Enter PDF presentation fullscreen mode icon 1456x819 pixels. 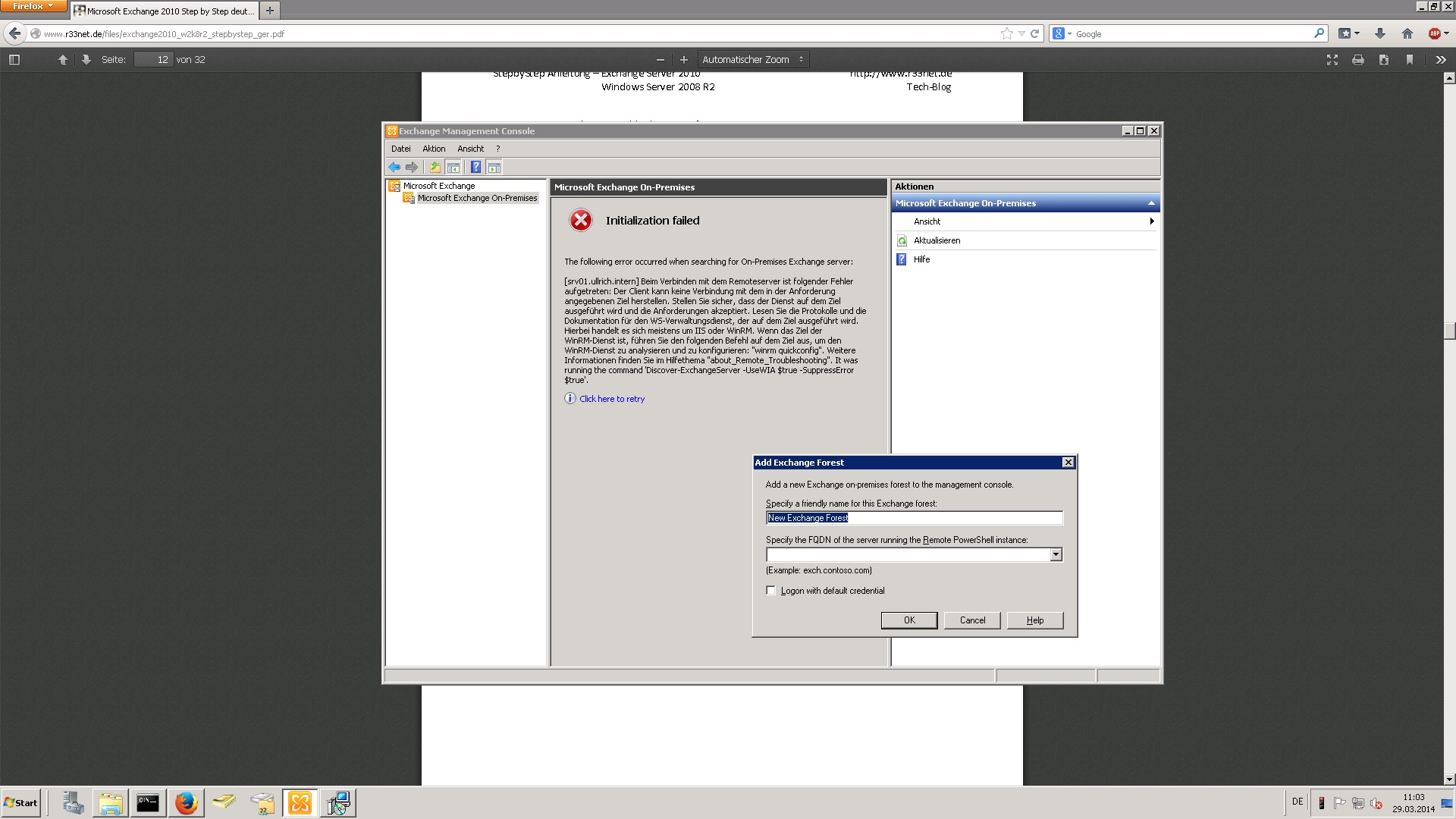pos(1332,60)
